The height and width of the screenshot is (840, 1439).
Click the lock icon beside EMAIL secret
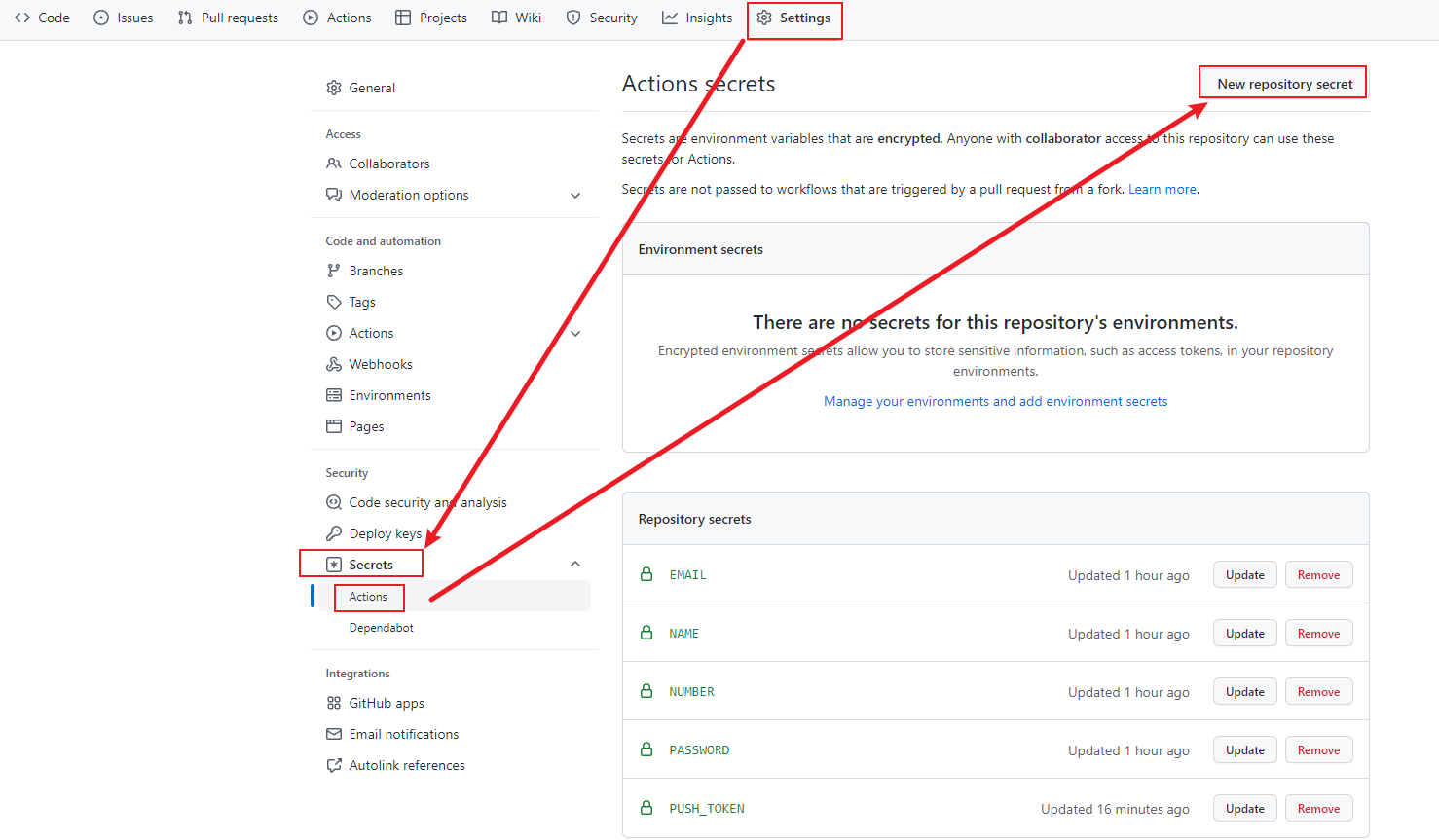(646, 574)
